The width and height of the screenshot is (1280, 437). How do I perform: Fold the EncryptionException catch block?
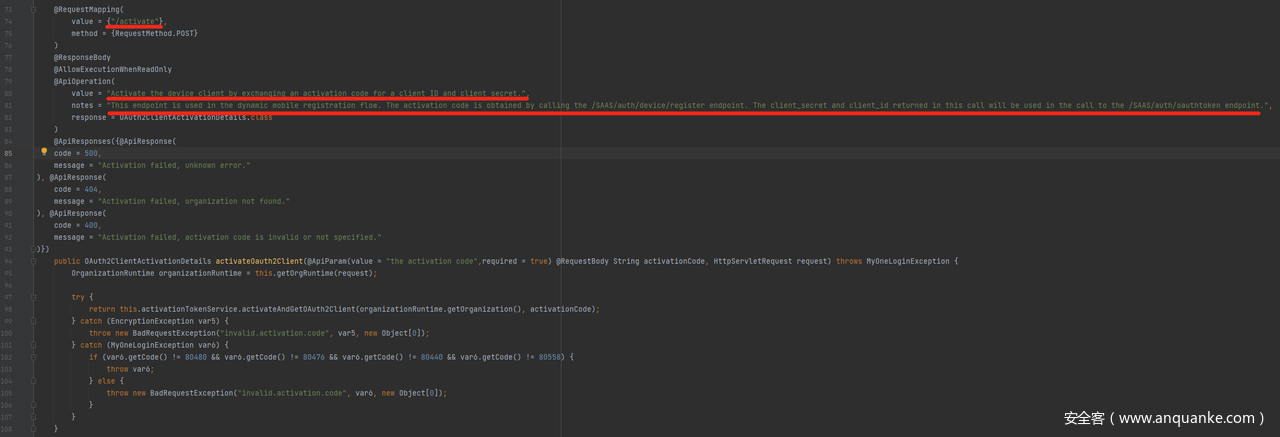(x=33, y=321)
